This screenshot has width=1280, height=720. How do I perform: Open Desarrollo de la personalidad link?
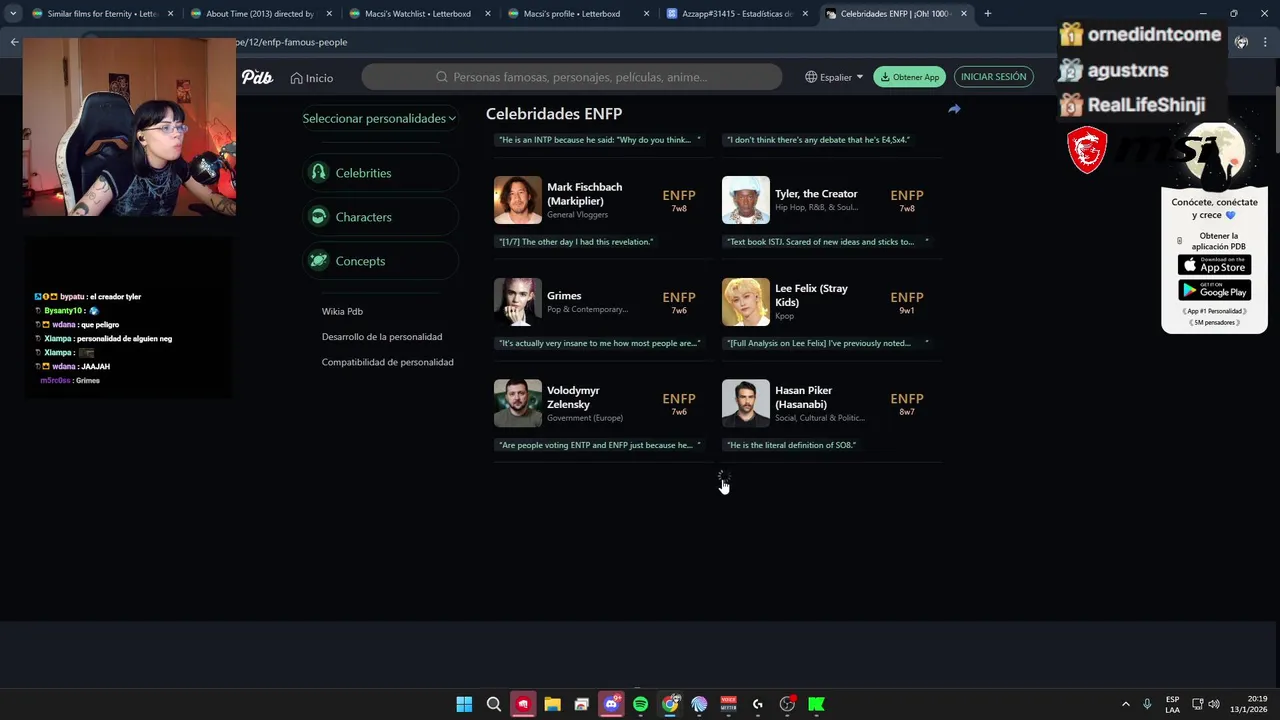382,337
